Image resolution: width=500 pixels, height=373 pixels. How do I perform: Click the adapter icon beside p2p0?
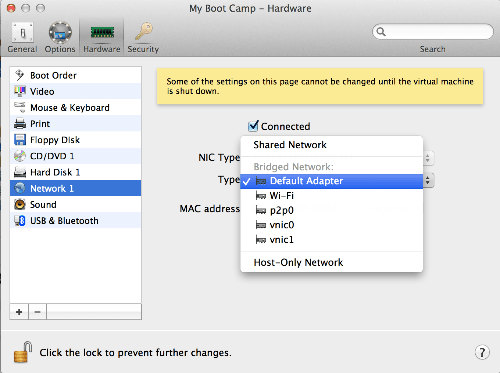click(x=261, y=210)
